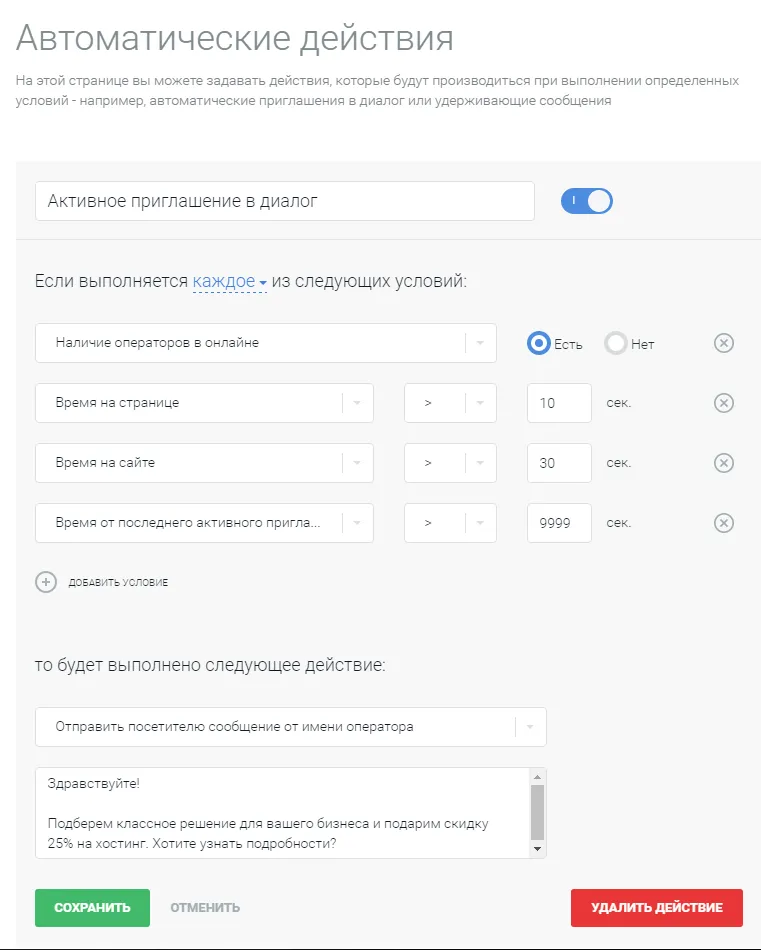Click the green 'Сохранить' button

click(92, 908)
